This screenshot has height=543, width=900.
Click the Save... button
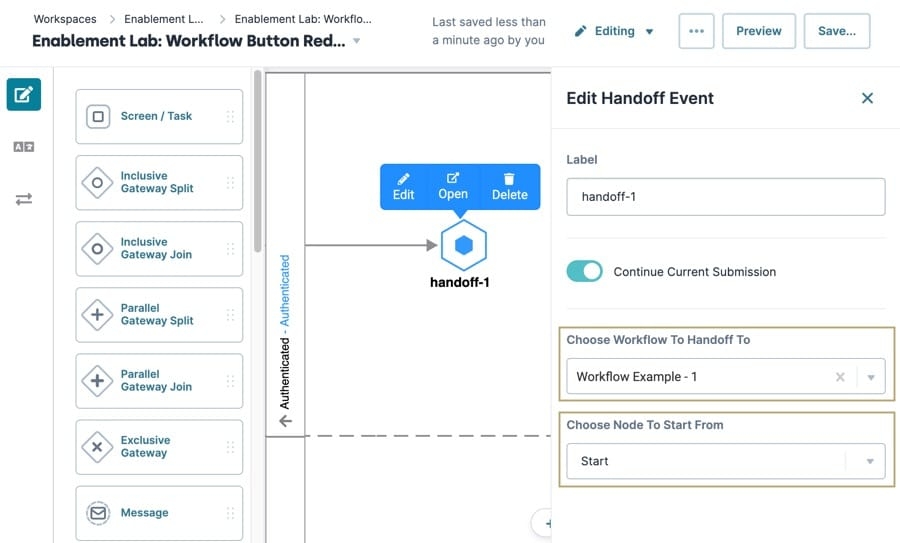[837, 31]
